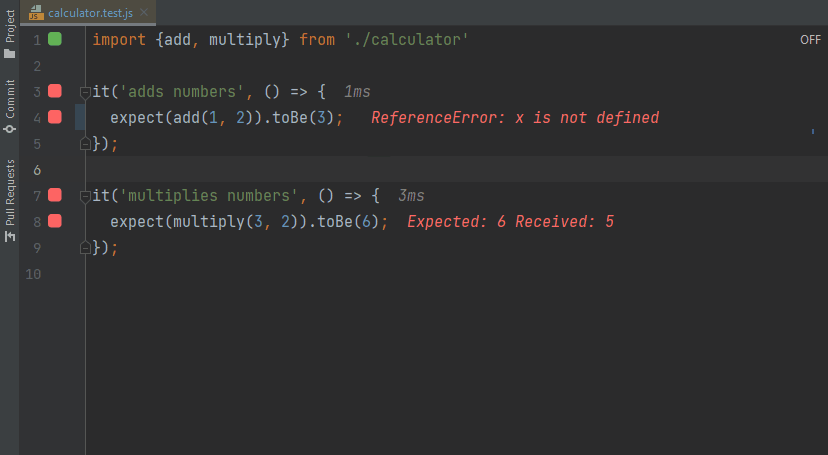The width and height of the screenshot is (828, 455).
Task: Click the 'Expected: 6 Received: 5' message
Action: [x=510, y=222]
